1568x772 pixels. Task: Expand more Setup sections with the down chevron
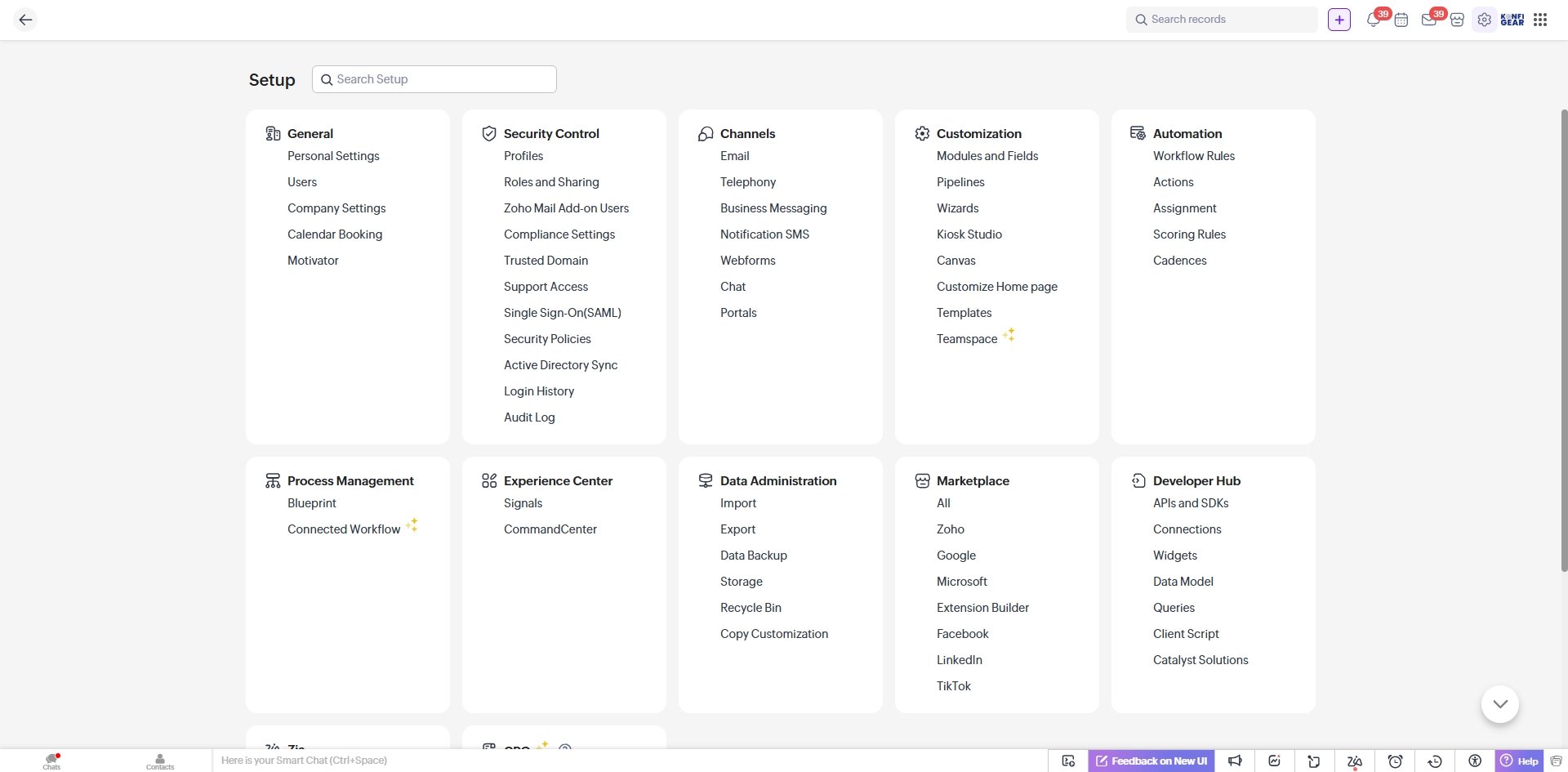[x=1499, y=703]
